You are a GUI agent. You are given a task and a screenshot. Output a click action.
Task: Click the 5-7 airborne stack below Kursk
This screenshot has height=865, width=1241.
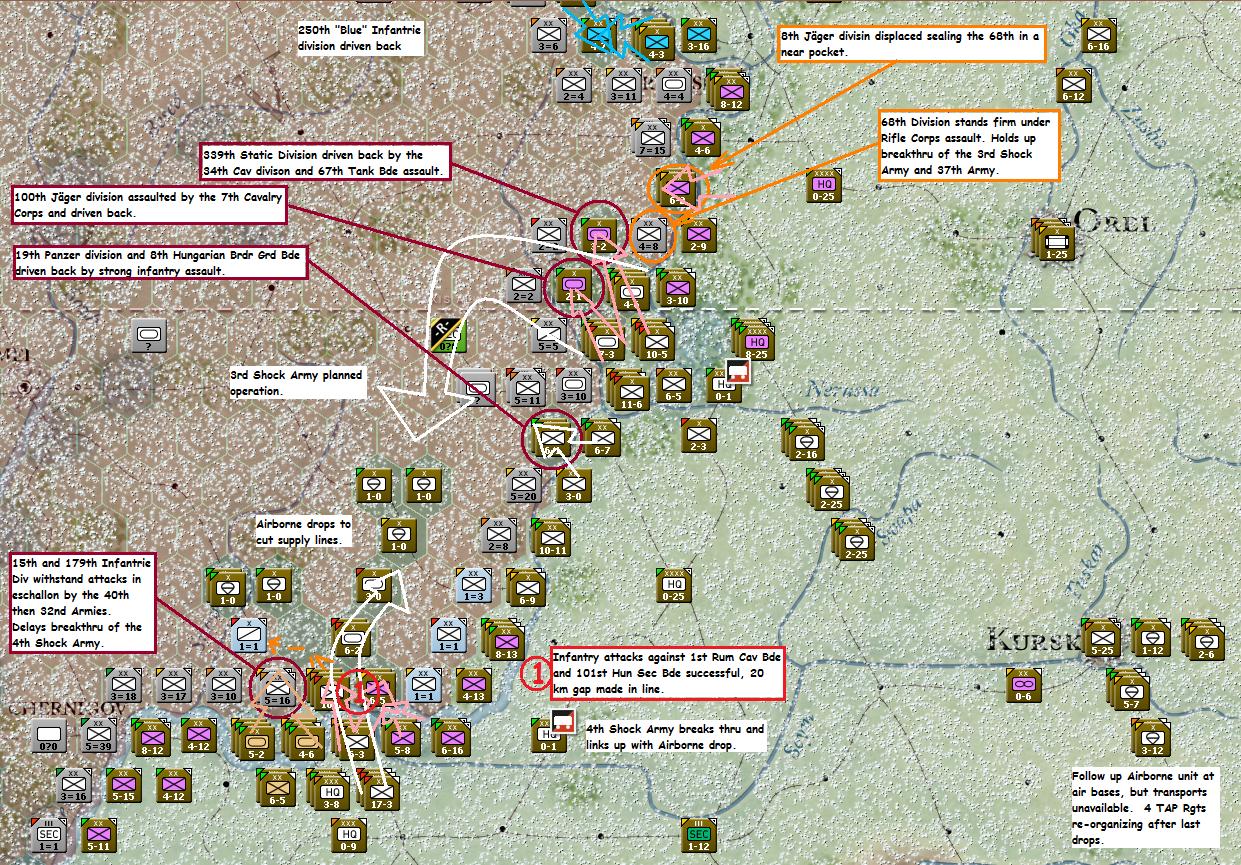click(x=1128, y=690)
